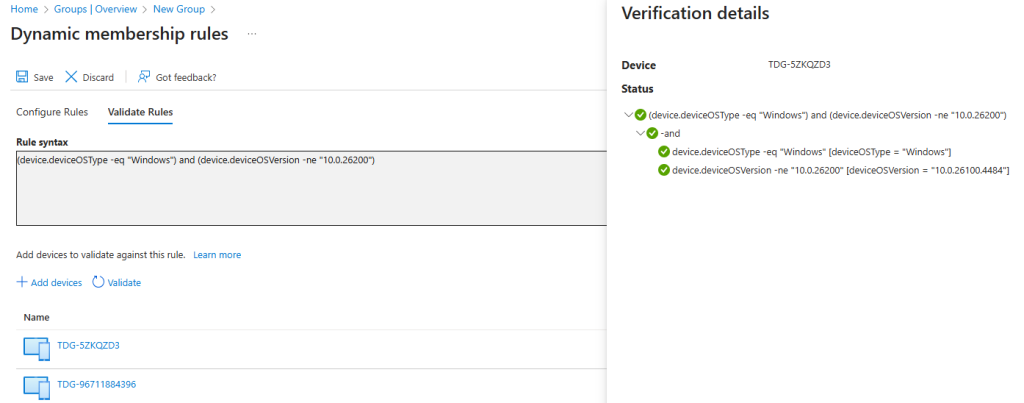Viewport: 1024px width, 403px height.
Task: Open the Learn more link
Action: (217, 255)
